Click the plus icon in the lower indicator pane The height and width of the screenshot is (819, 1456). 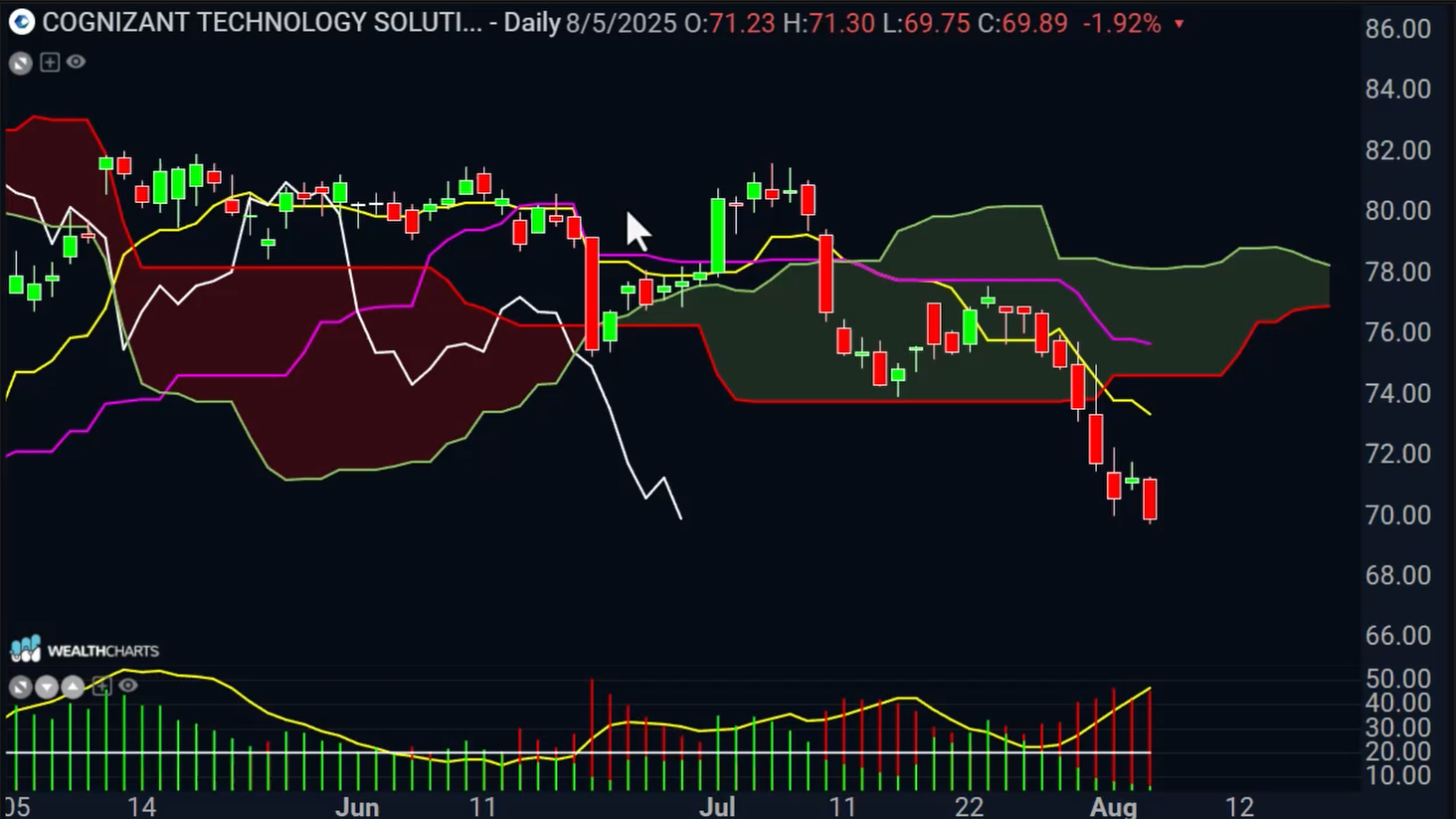pyautogui.click(x=101, y=686)
